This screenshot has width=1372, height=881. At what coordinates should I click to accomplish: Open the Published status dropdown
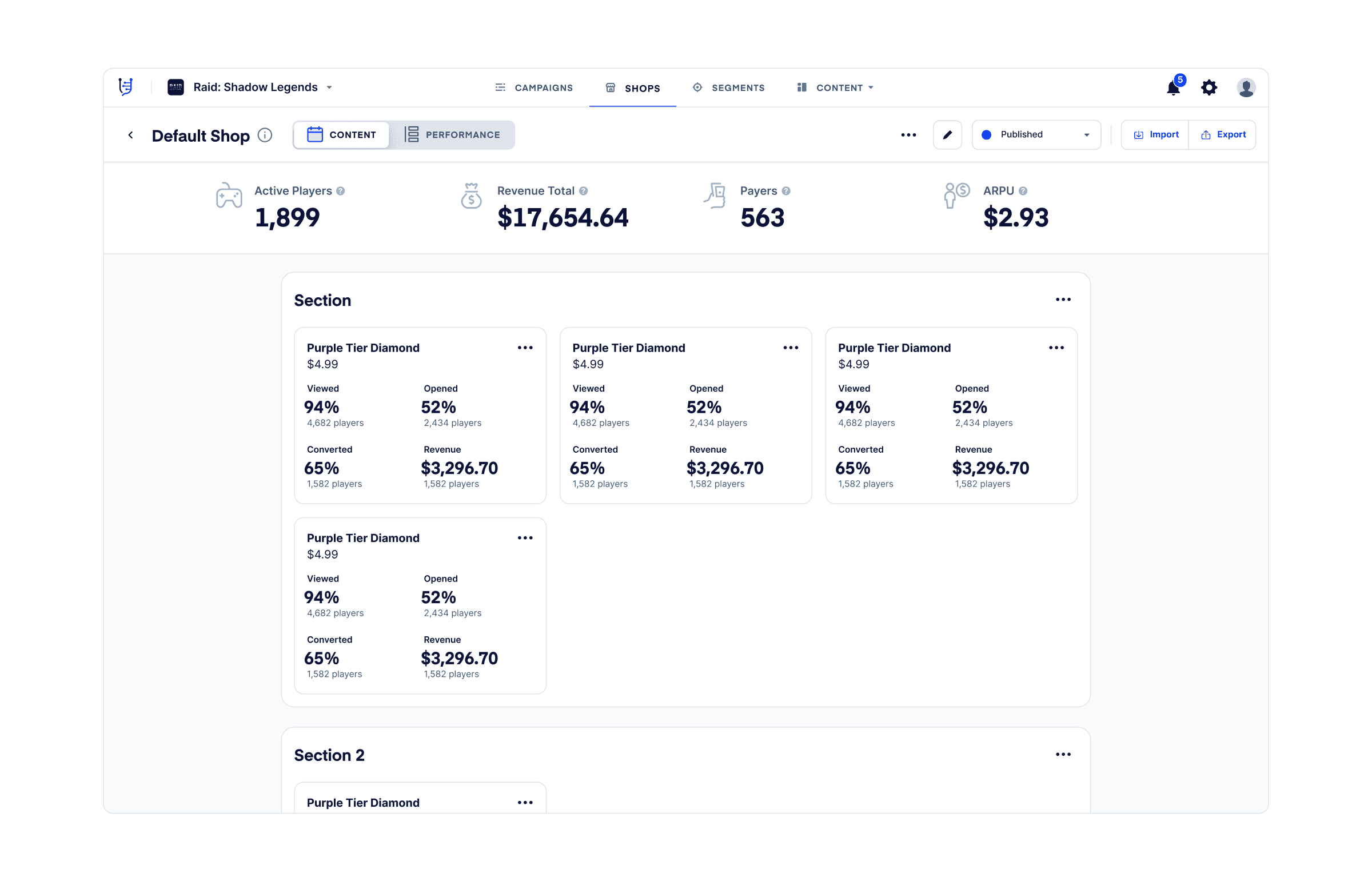point(1036,135)
